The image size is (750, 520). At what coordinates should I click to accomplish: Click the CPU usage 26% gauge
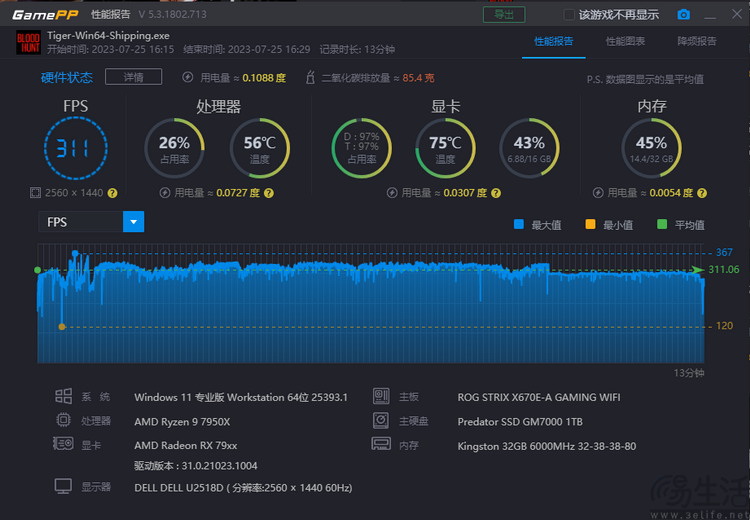(175, 148)
